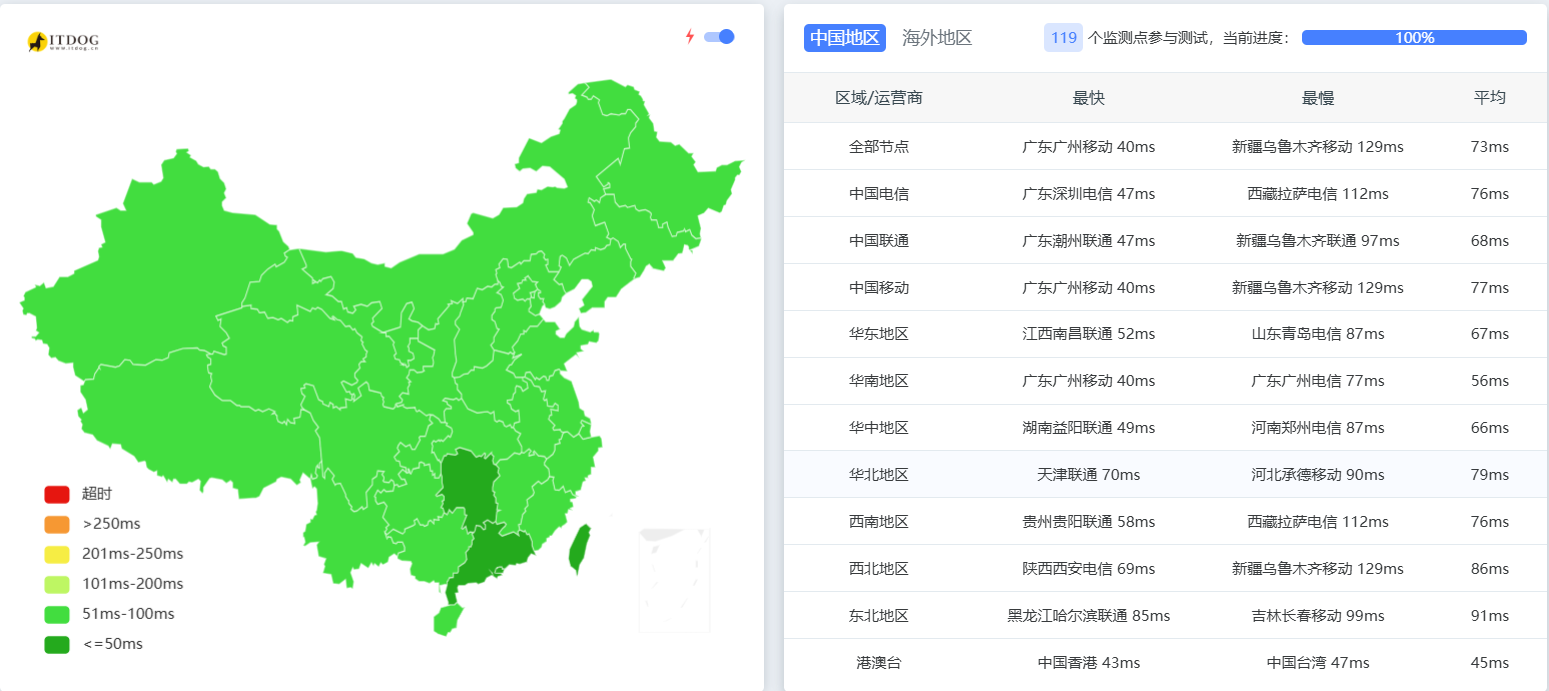Select the 西北地区 row label
This screenshot has height=691, width=1549.
879,569
